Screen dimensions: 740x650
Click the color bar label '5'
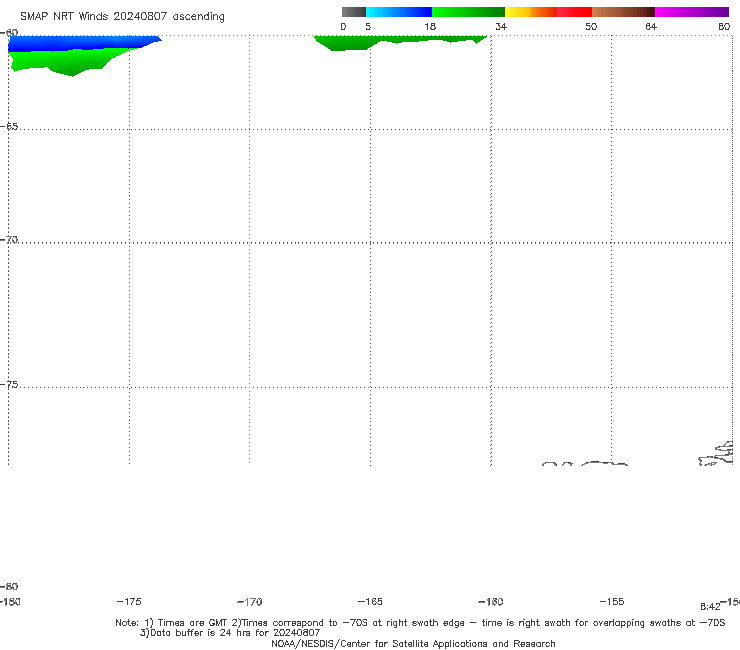point(368,27)
